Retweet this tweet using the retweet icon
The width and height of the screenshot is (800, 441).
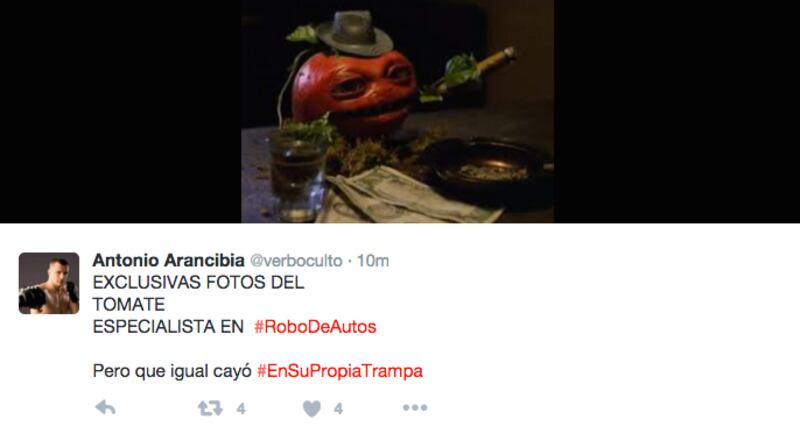[x=210, y=408]
